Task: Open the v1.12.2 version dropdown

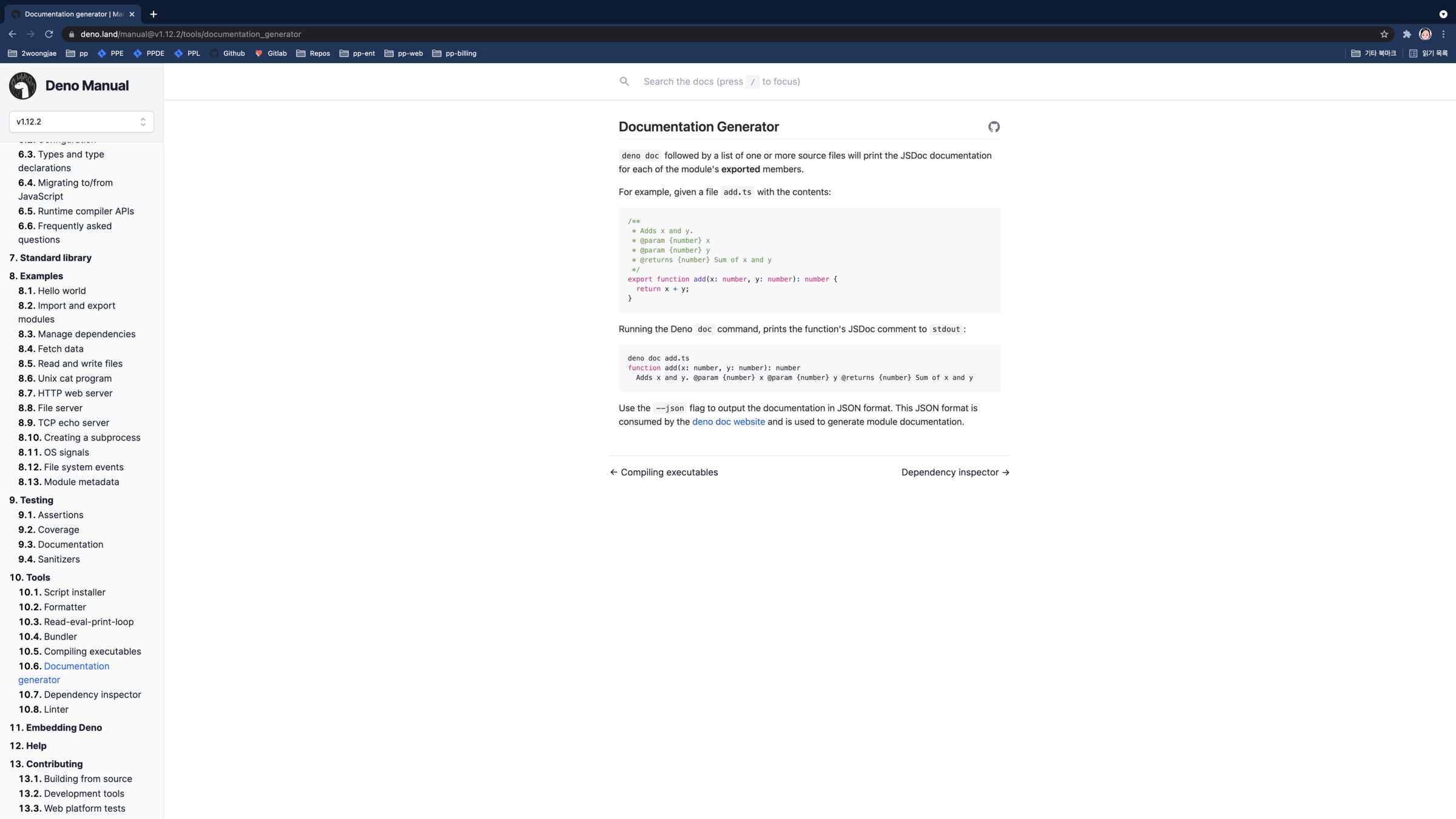Action: click(81, 122)
